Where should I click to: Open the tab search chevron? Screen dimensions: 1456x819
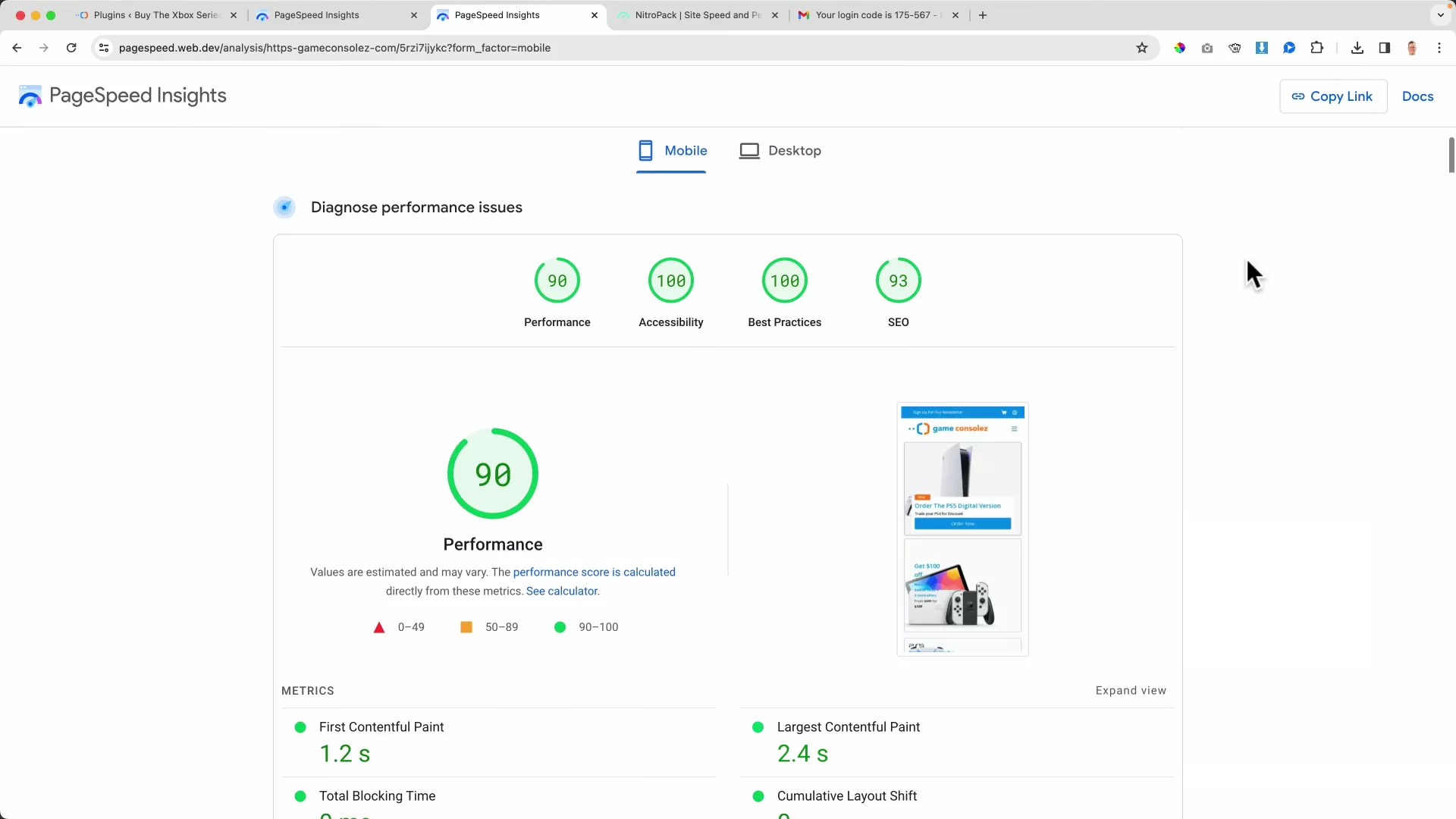pos(1440,14)
